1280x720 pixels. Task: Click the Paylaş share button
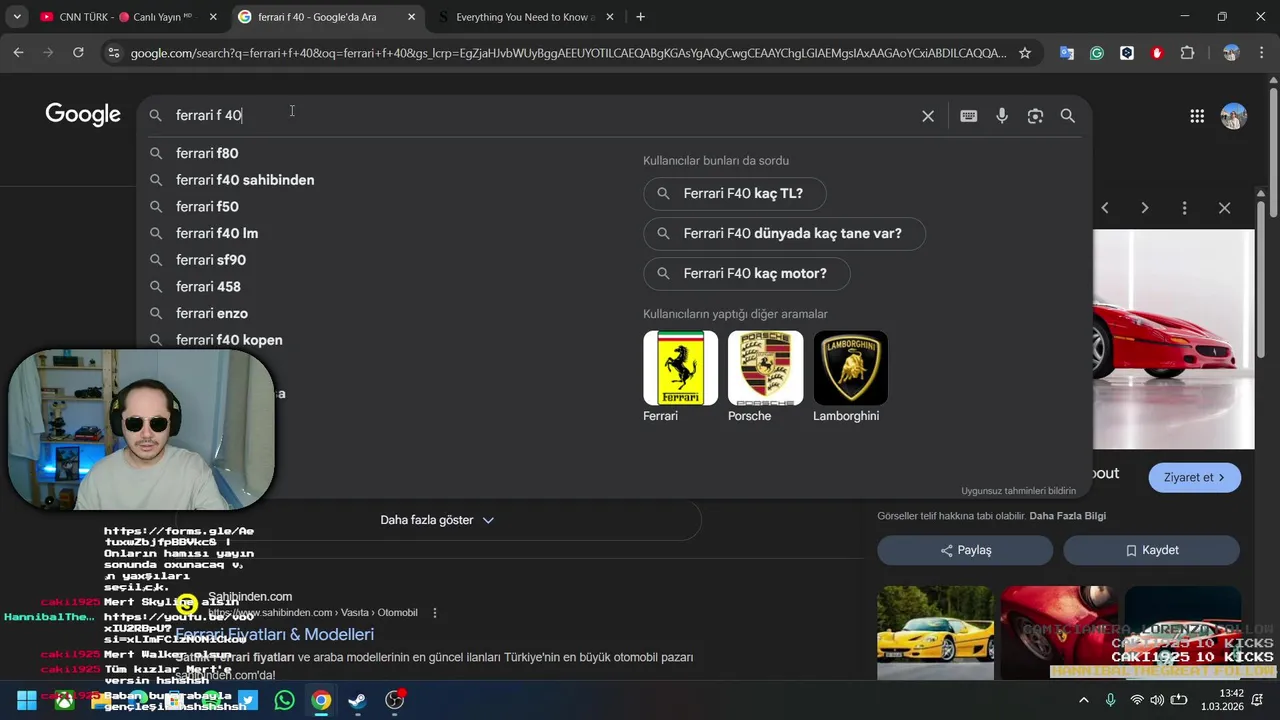point(965,550)
